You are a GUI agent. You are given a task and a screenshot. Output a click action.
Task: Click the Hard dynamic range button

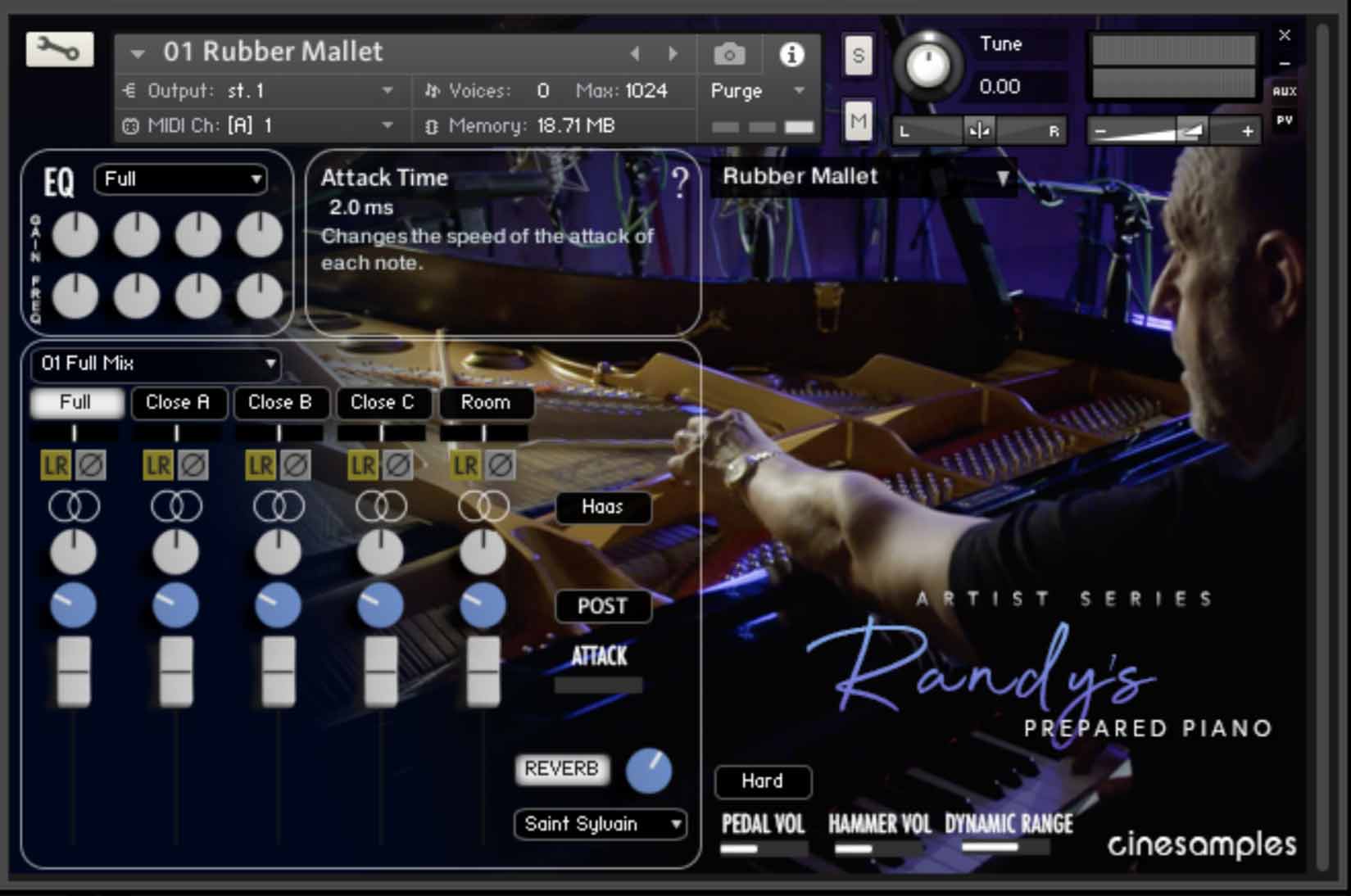(762, 782)
